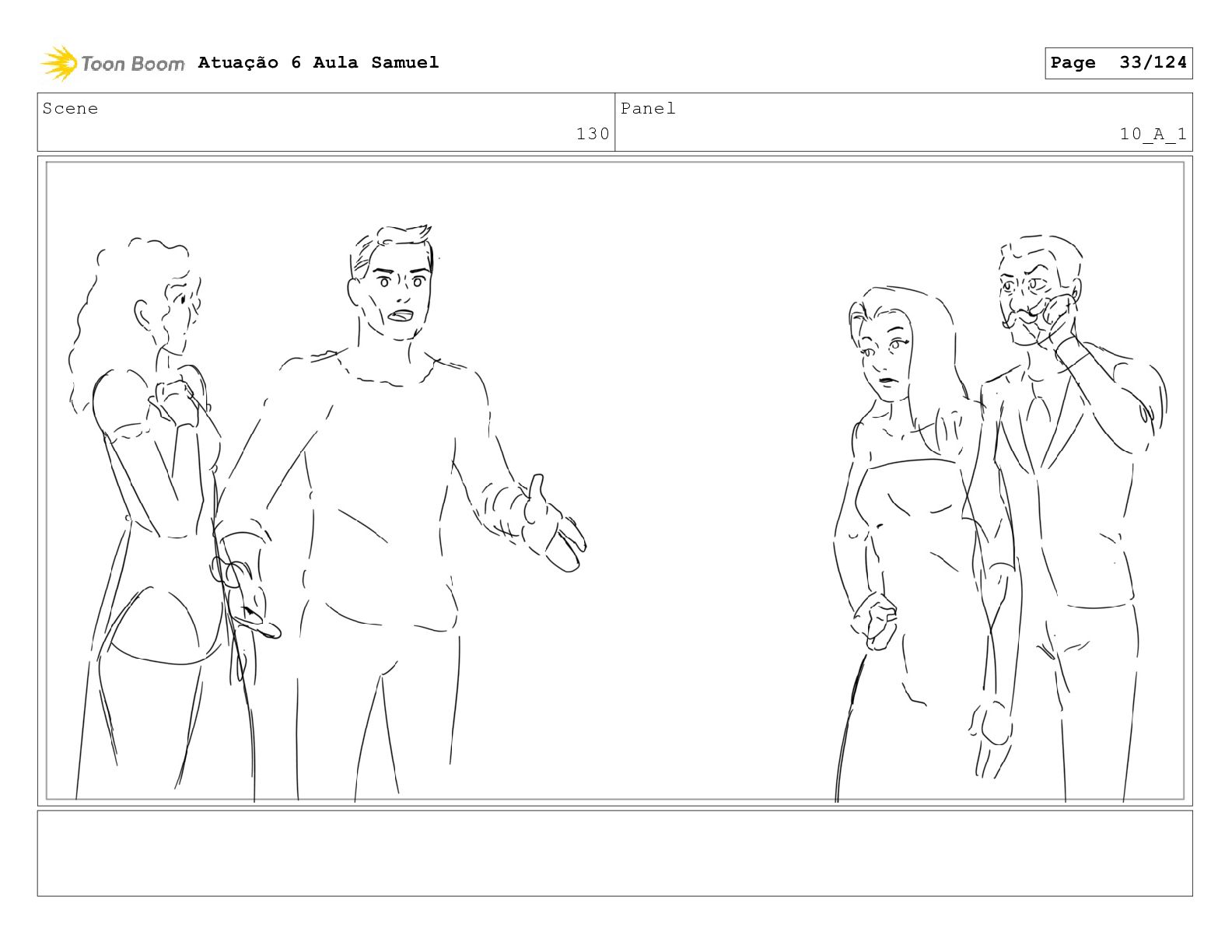Select panel name '10_A_1'
This screenshot has width=1232, height=952.
[1153, 134]
